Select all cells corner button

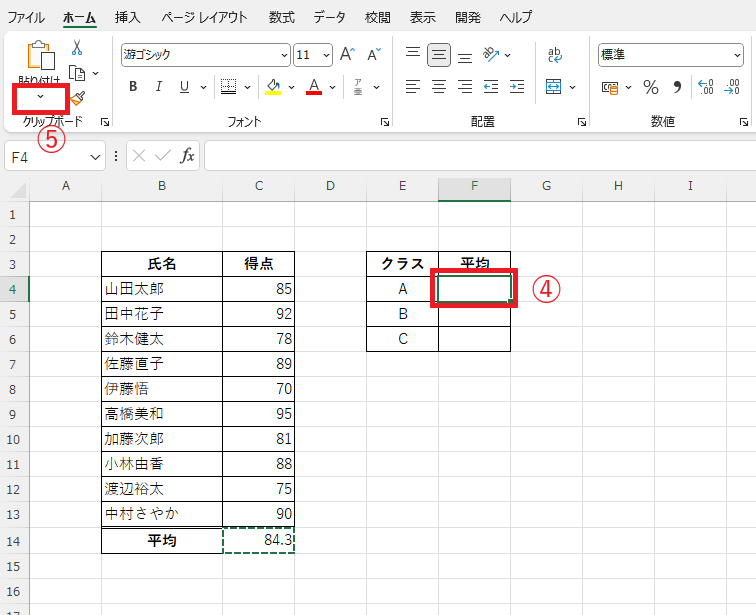17,189
